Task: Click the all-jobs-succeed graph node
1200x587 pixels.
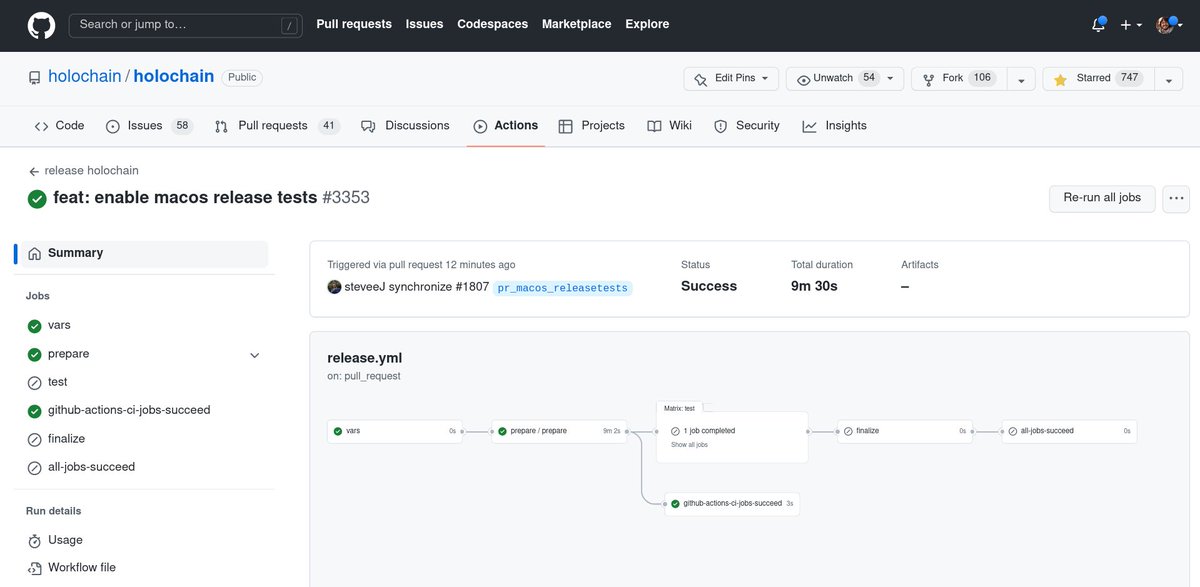Action: tap(1069, 431)
